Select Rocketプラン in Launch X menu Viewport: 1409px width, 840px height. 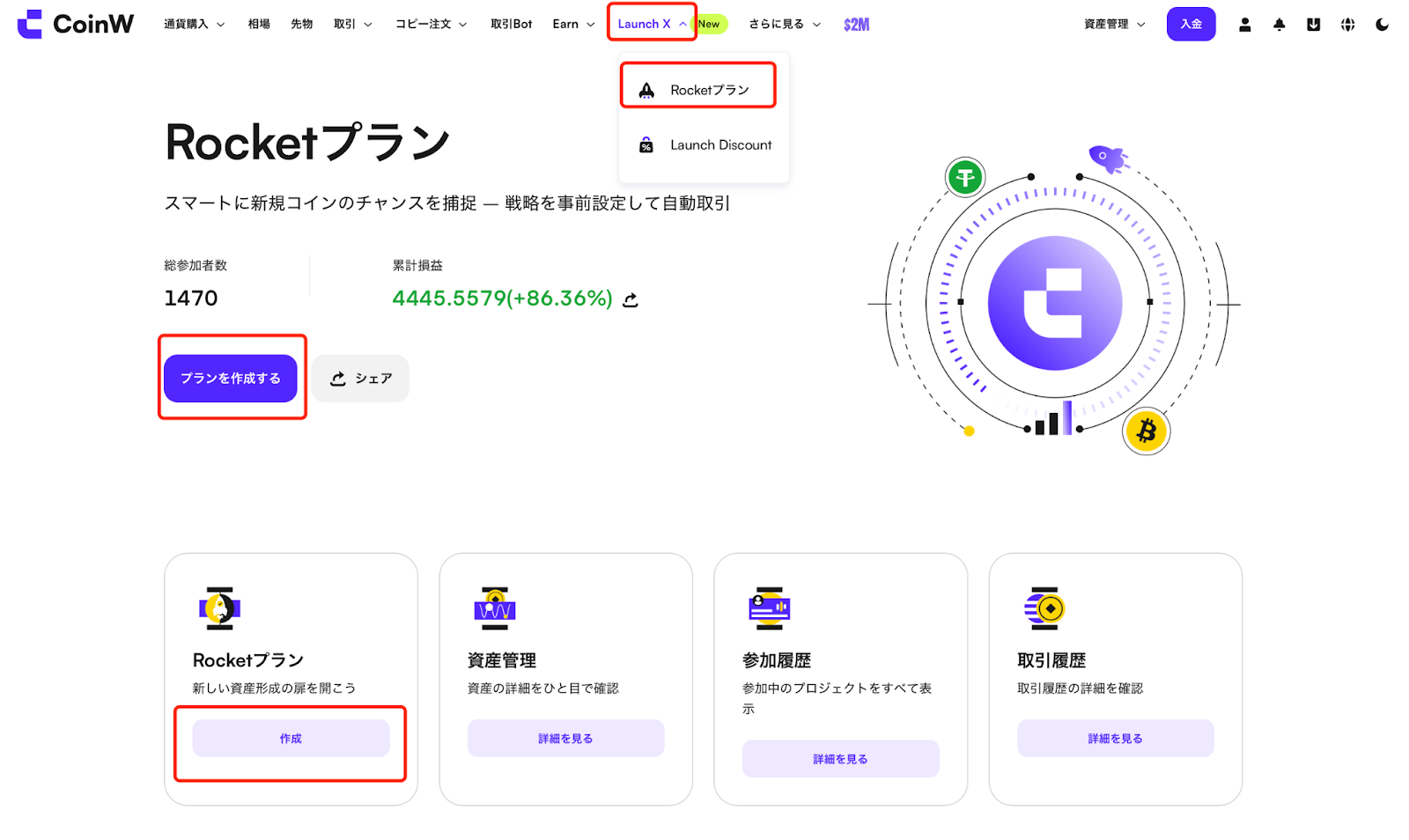708,90
